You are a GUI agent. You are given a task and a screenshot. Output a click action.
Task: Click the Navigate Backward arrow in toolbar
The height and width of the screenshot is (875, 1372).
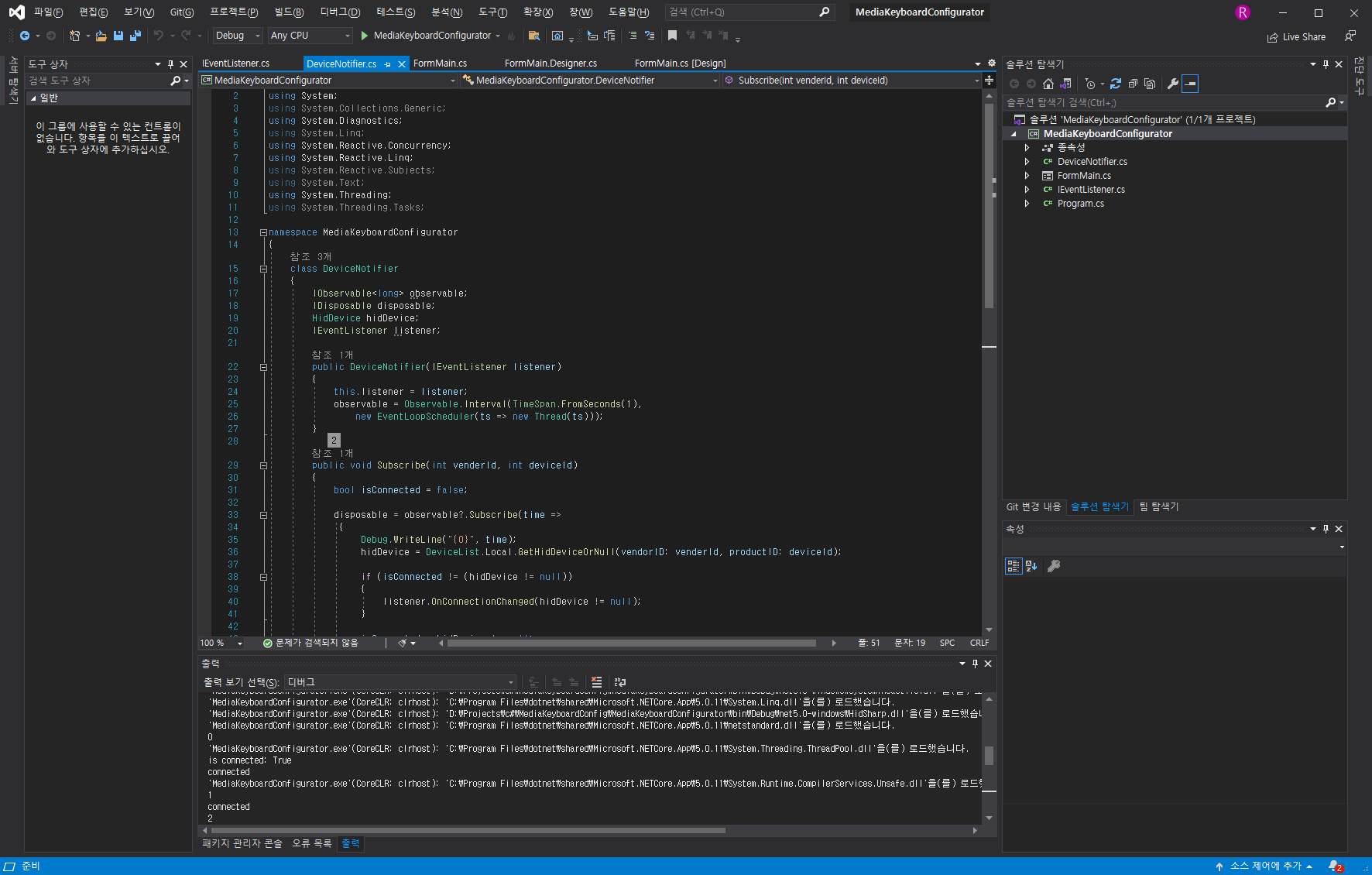tap(25, 36)
